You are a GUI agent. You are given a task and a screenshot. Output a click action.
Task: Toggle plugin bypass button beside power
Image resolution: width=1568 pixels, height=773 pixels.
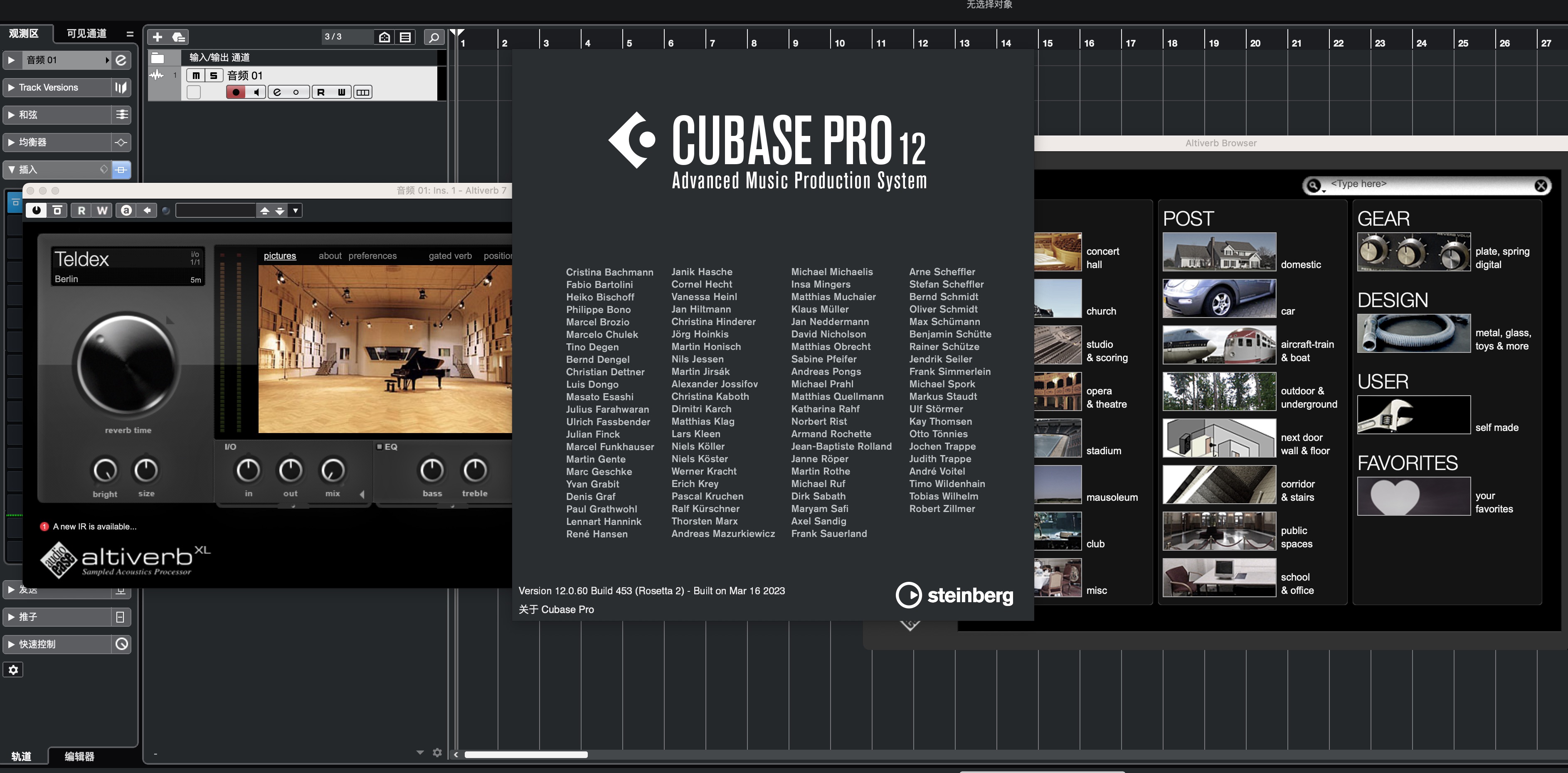[x=58, y=211]
